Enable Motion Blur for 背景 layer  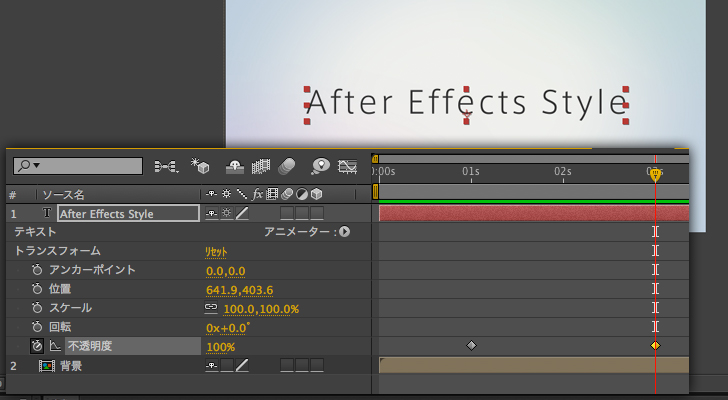287,366
